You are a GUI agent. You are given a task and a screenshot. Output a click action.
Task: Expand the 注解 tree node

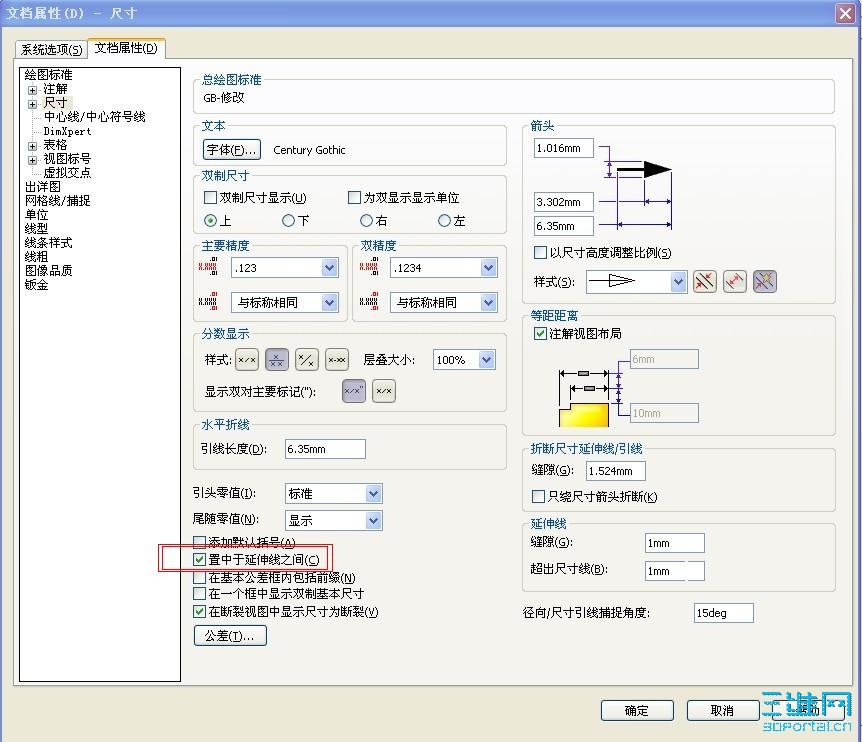click(32, 90)
